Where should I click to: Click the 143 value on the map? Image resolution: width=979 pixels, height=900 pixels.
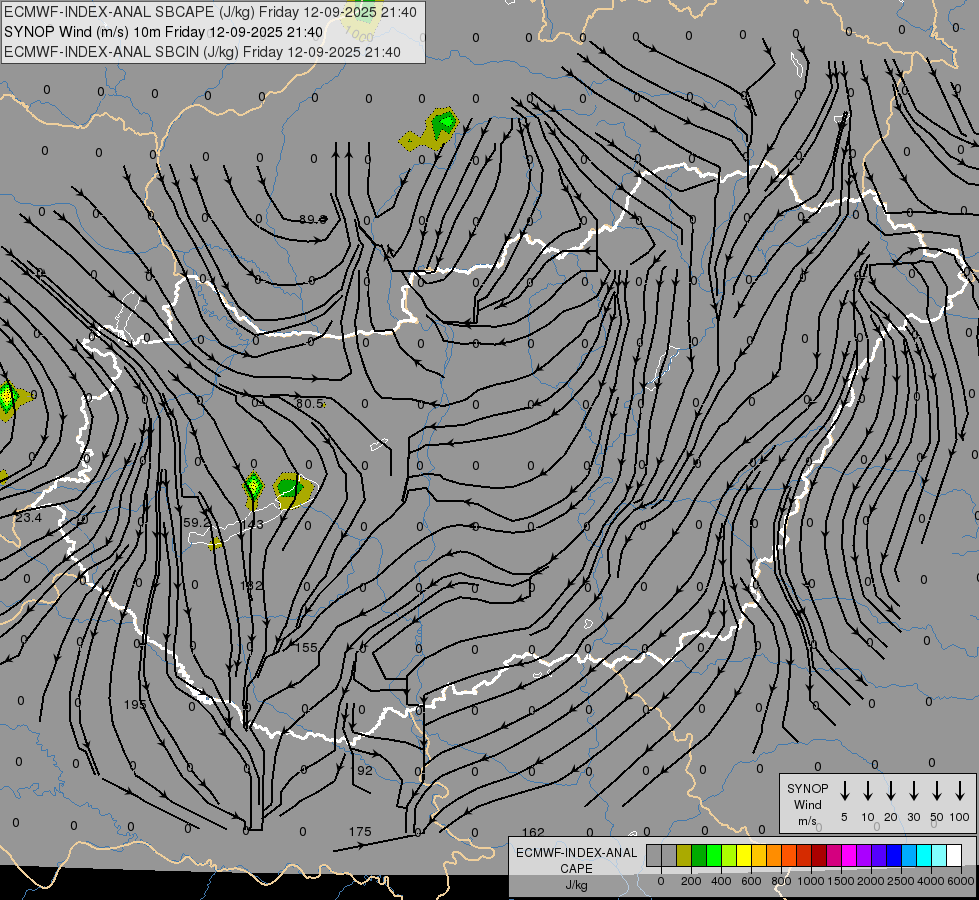(x=253, y=524)
